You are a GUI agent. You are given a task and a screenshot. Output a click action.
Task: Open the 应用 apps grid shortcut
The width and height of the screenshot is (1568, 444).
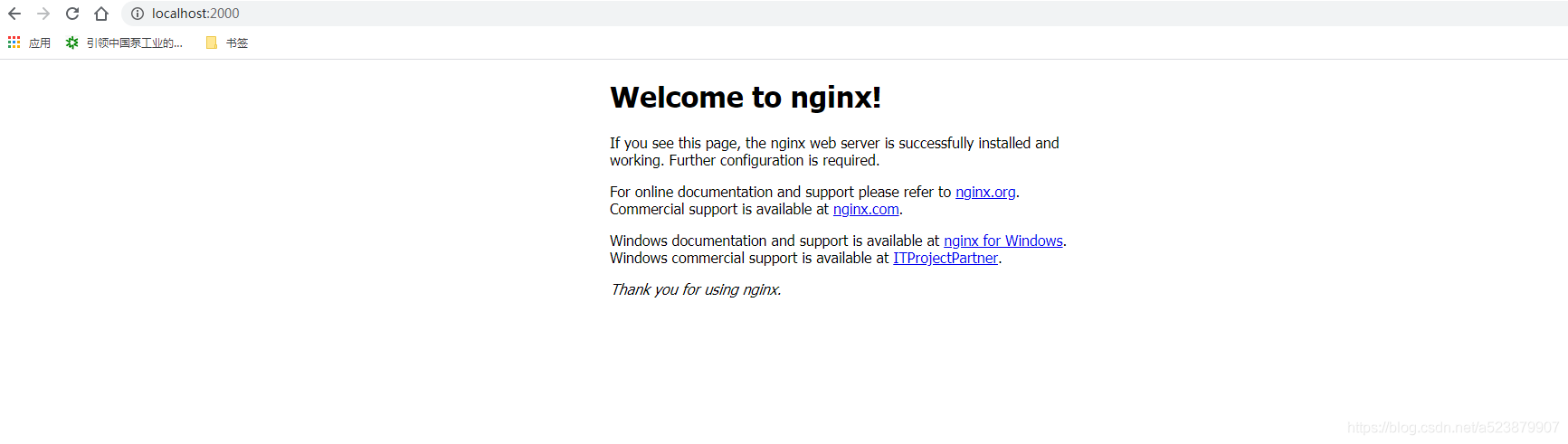pyautogui.click(x=29, y=43)
